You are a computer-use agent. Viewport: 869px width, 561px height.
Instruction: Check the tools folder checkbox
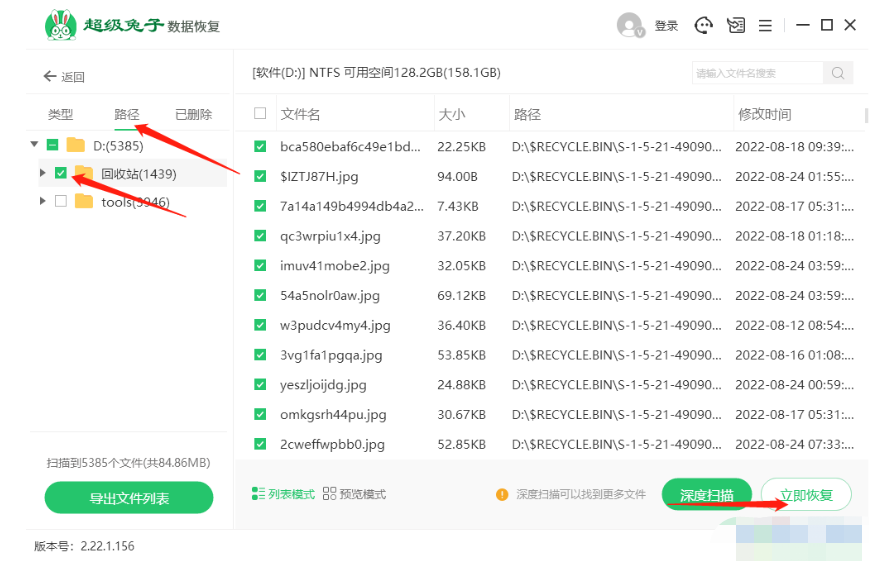coord(61,202)
